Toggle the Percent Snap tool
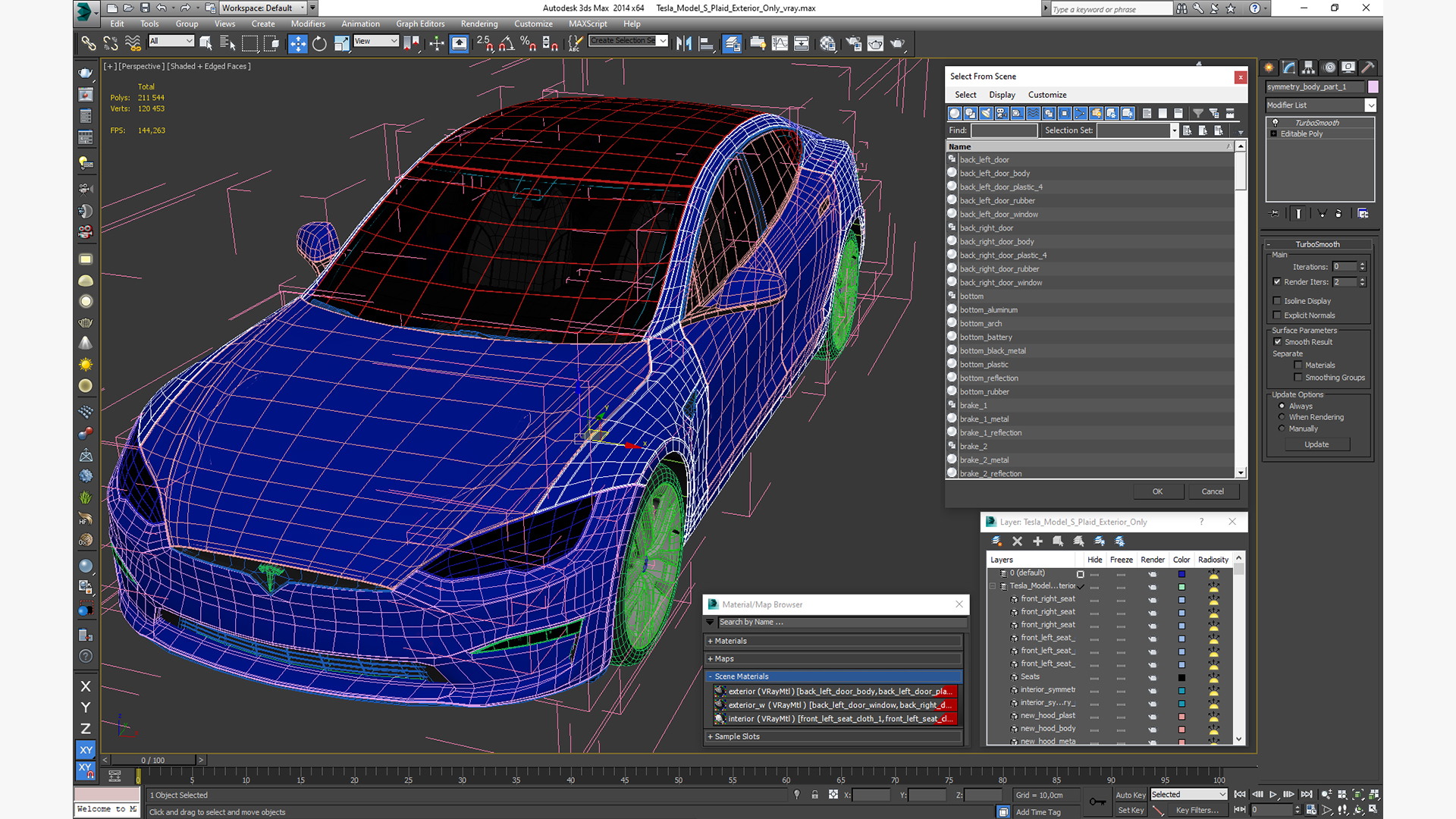Screen dimensions: 1456x819 point(529,43)
